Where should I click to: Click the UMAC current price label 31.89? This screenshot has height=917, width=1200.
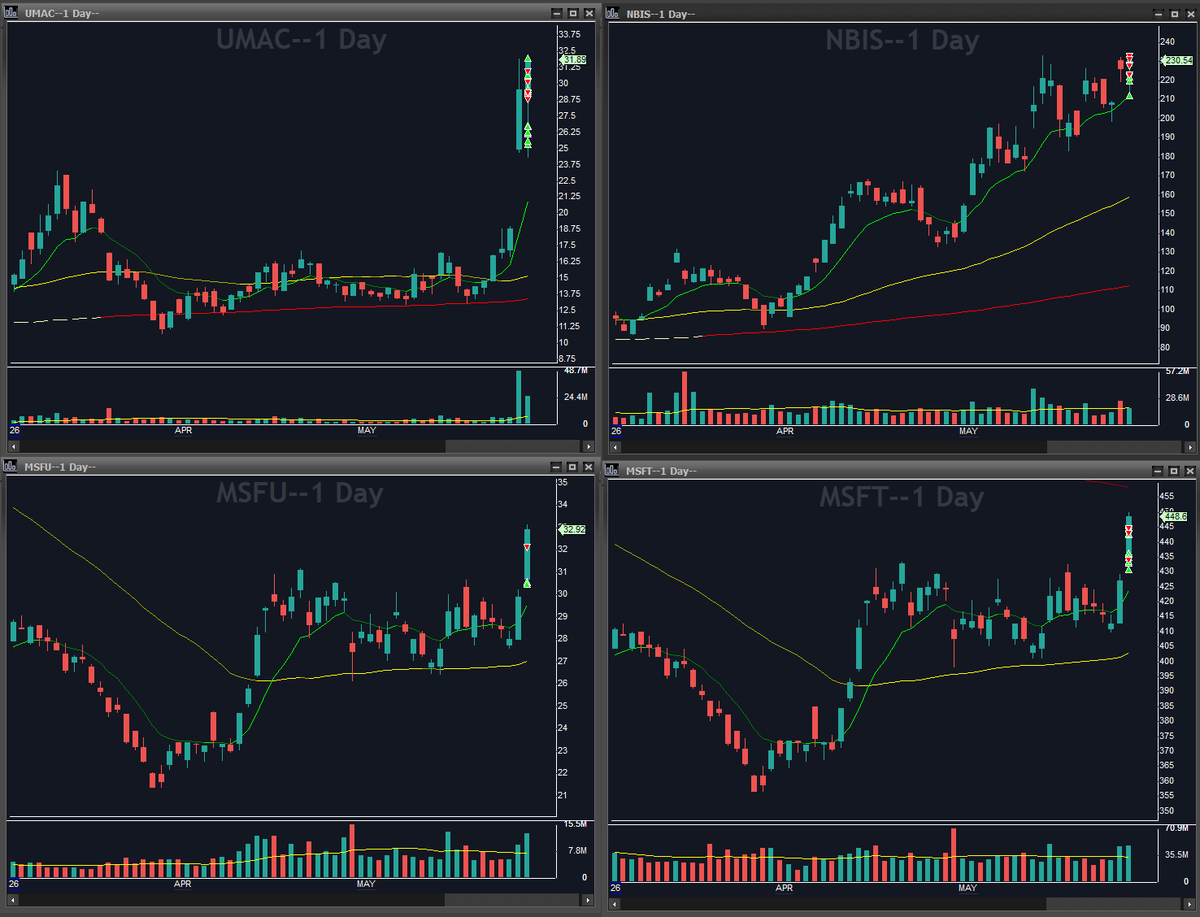573,60
